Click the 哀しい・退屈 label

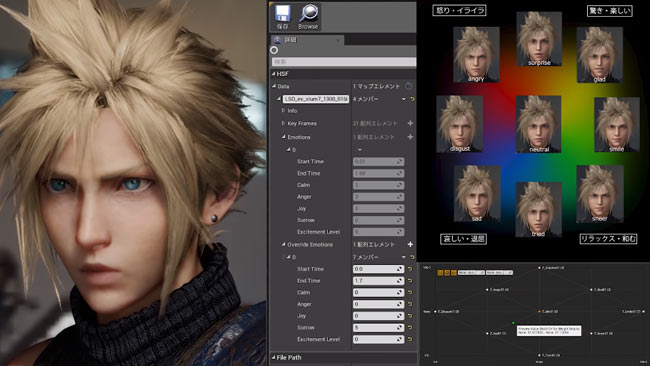463,239
